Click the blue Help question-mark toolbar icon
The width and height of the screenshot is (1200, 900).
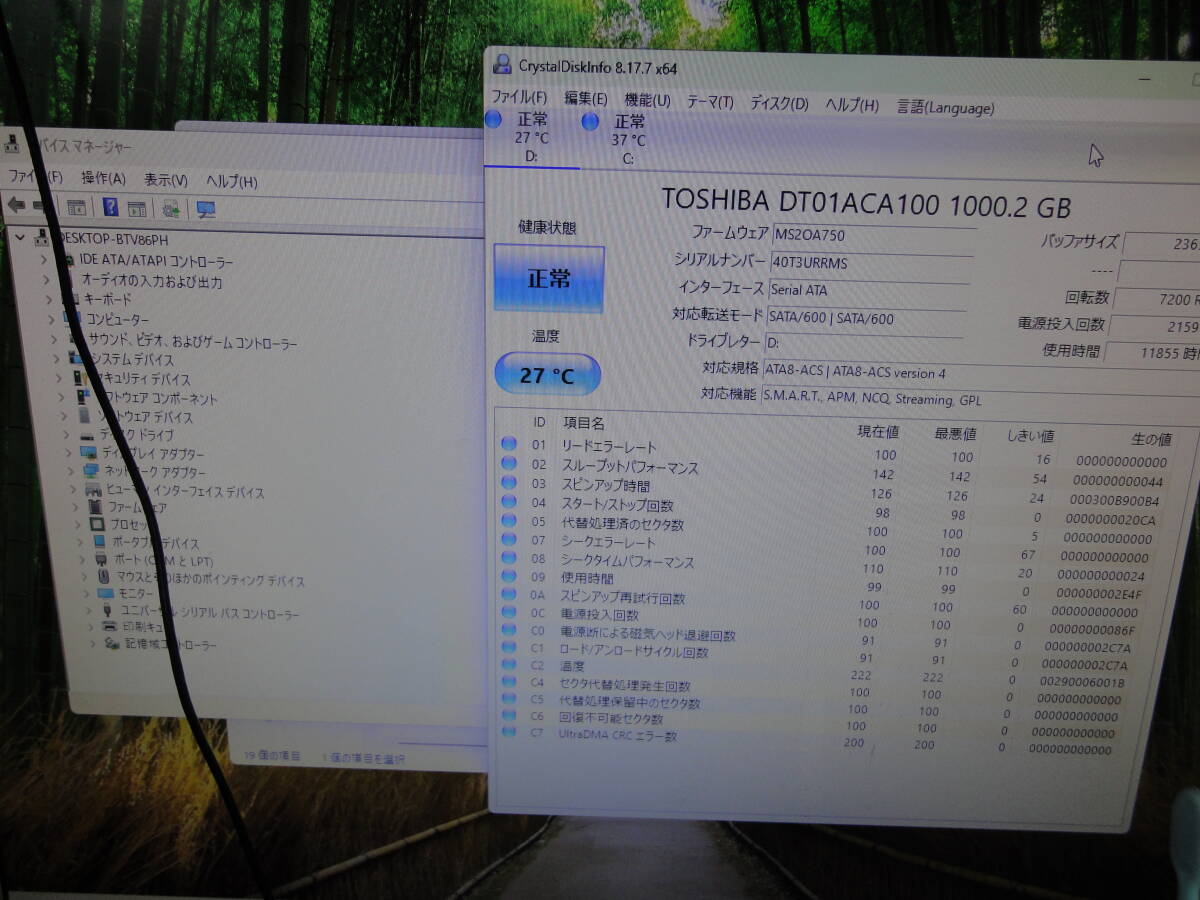click(x=110, y=207)
